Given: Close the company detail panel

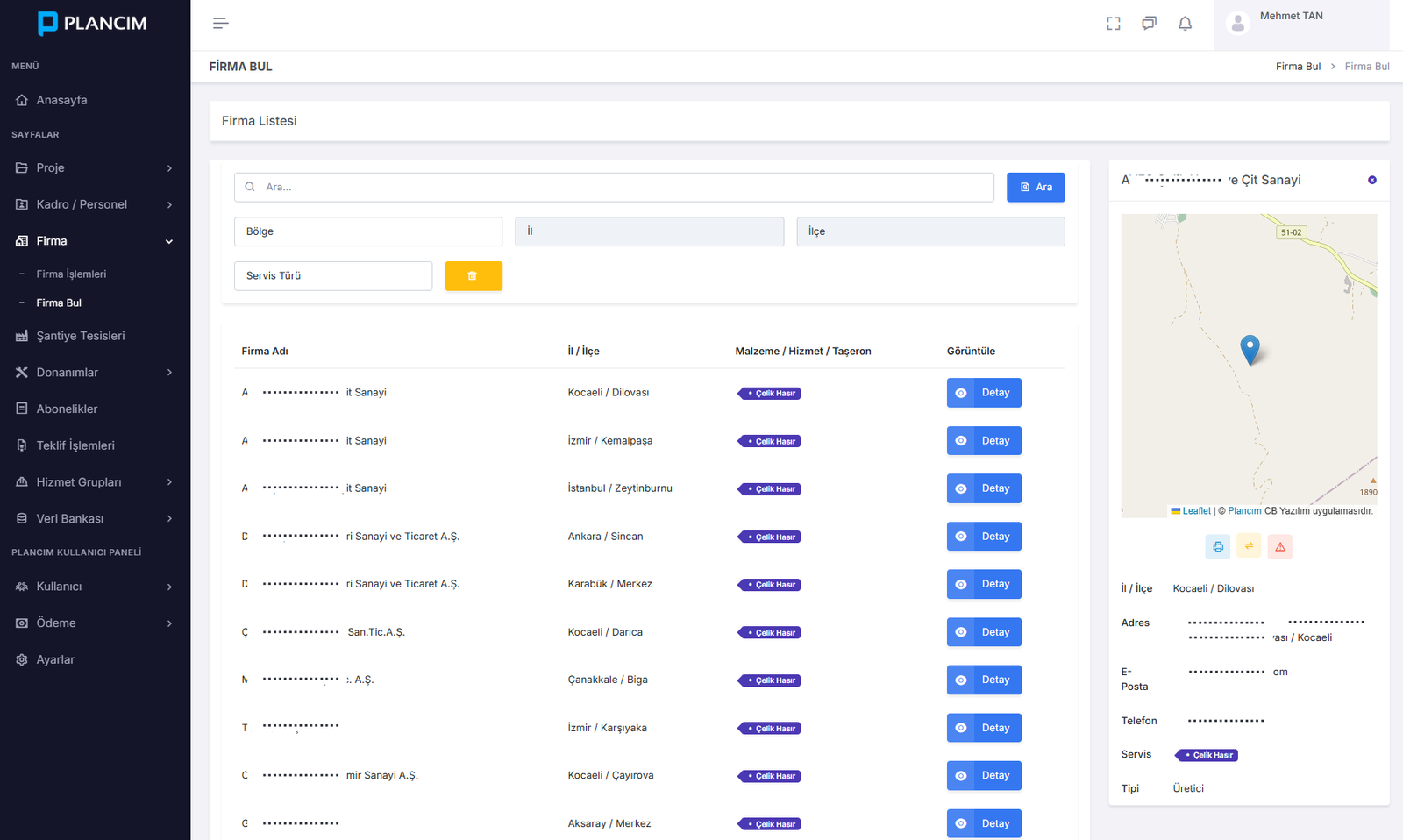Looking at the screenshot, I should (x=1372, y=180).
